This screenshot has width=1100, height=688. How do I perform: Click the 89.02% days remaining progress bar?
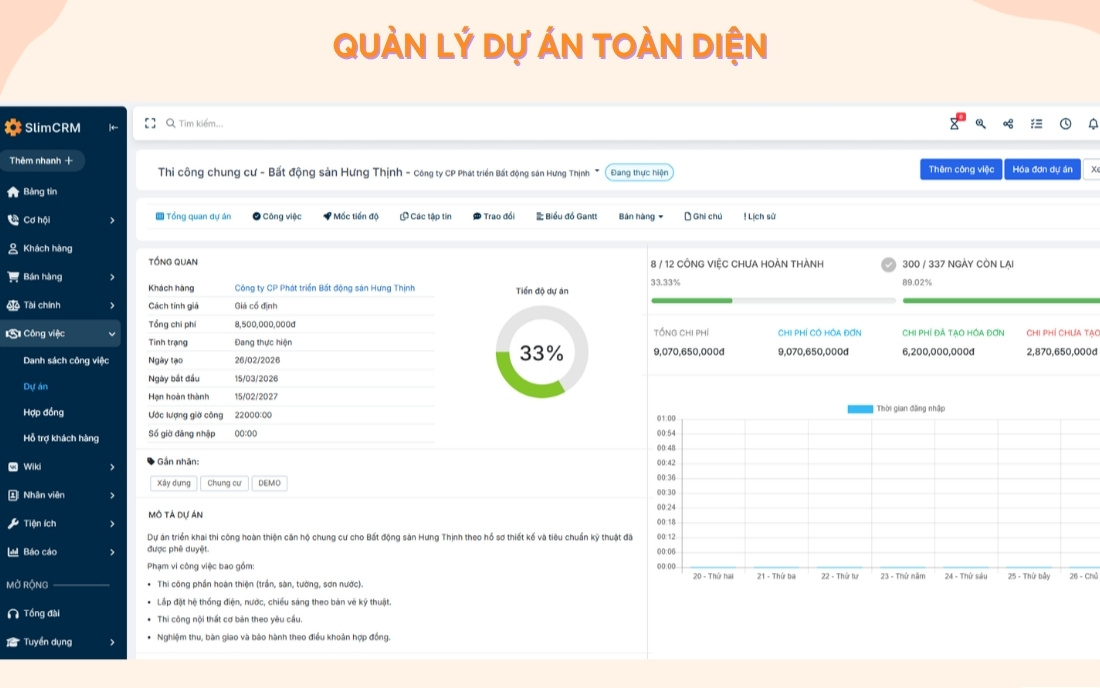point(1001,300)
